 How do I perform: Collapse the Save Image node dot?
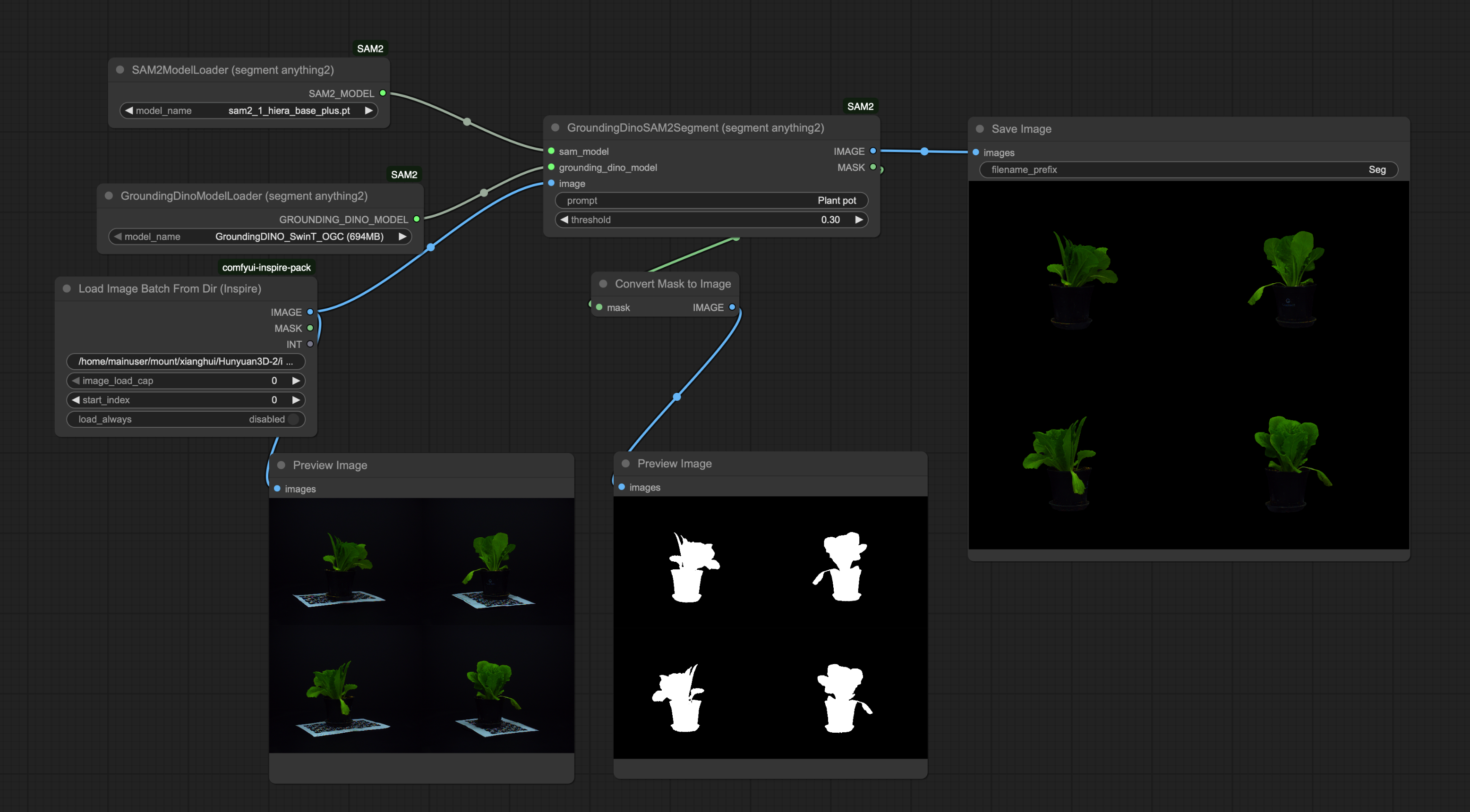(980, 129)
